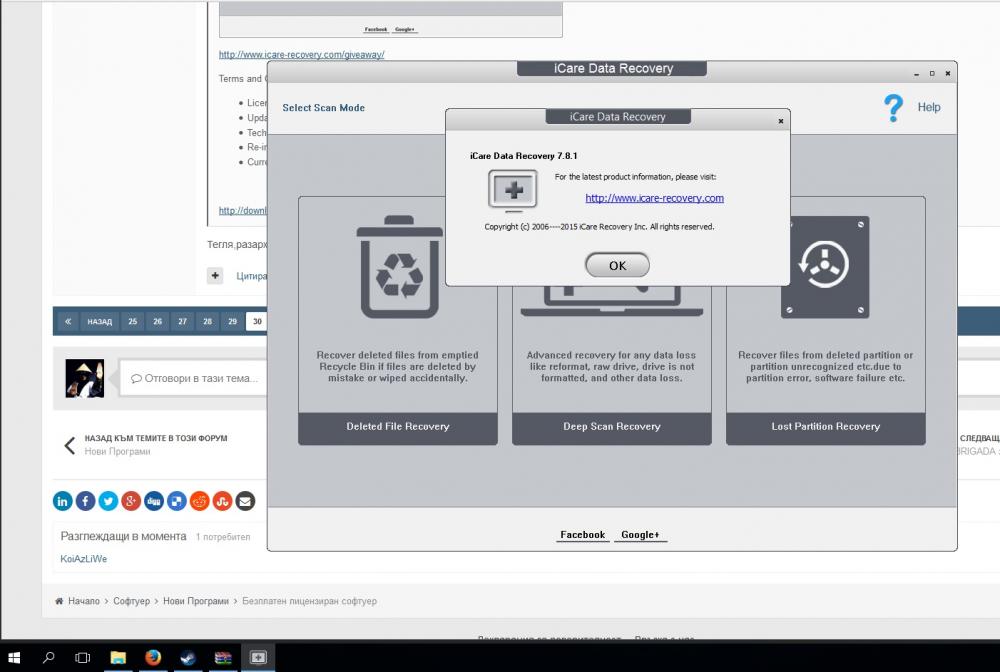Image resolution: width=1000 pixels, height=672 pixels.
Task: Go to forum page 25
Action: [133, 321]
